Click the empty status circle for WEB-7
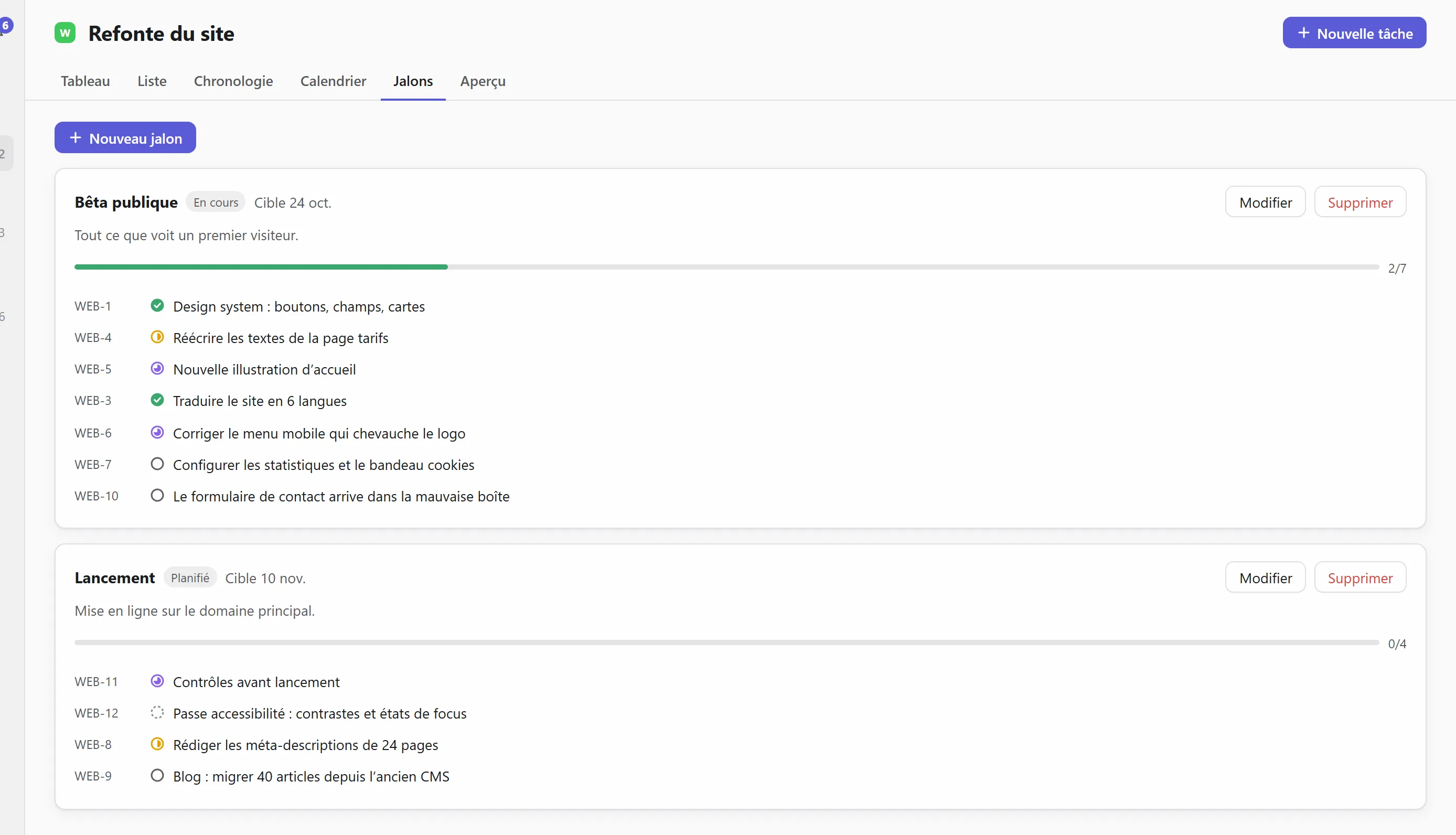Image resolution: width=1456 pixels, height=835 pixels. point(157,464)
